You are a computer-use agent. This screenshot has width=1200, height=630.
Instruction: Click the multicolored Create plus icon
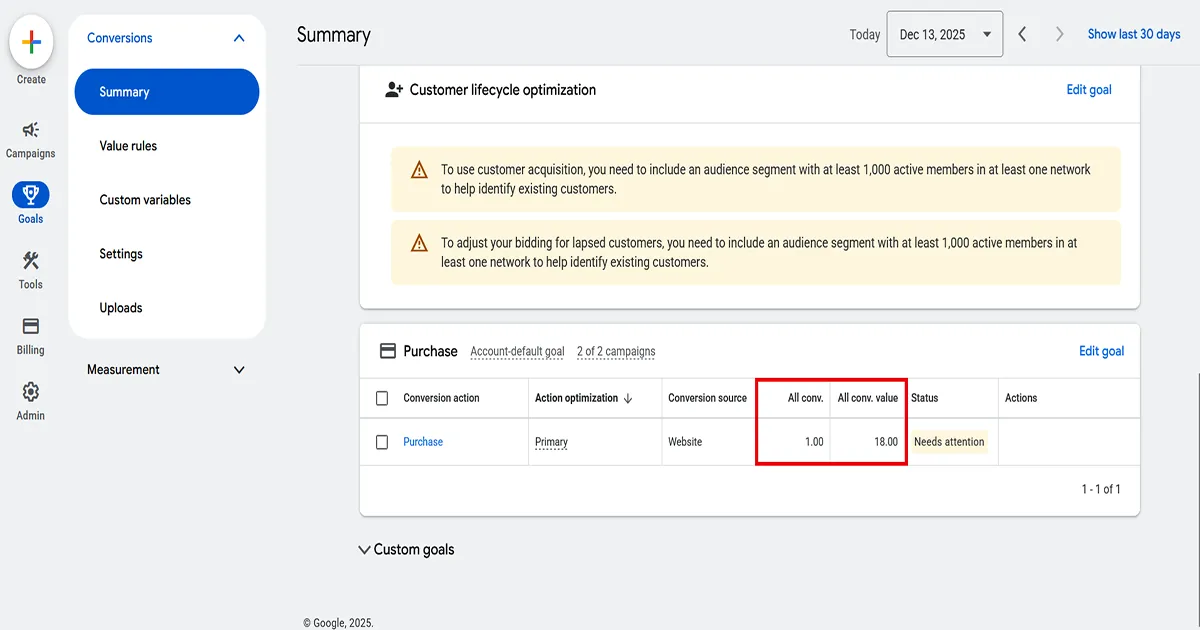coord(31,43)
